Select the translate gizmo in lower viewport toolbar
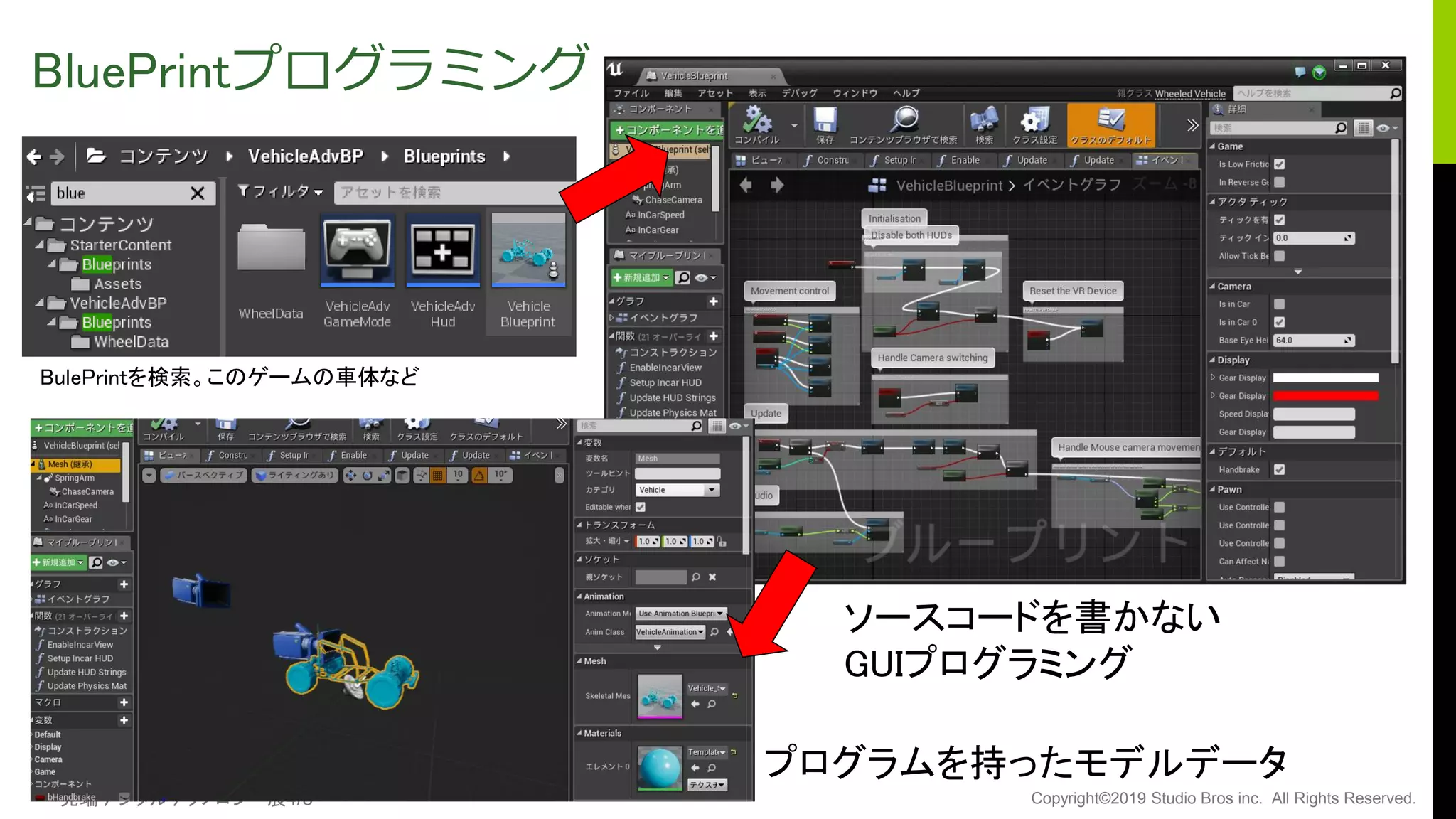This screenshot has width=1456, height=819. (x=350, y=476)
